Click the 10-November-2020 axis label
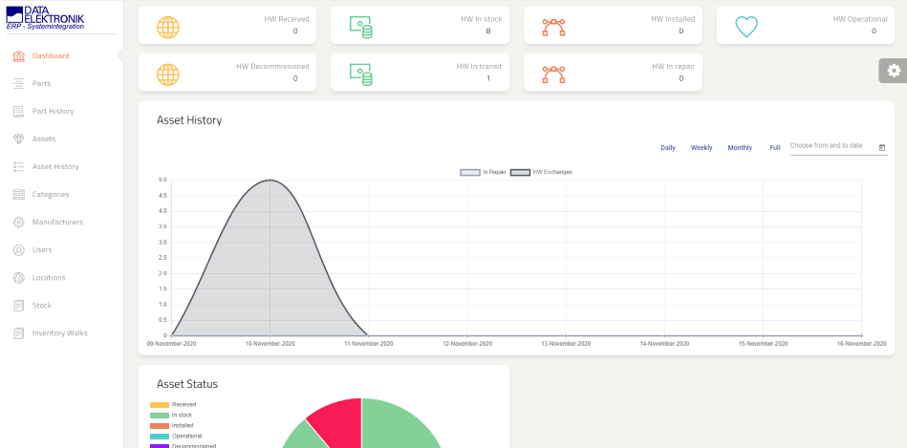Screen dimensions: 907x448 tap(270, 344)
